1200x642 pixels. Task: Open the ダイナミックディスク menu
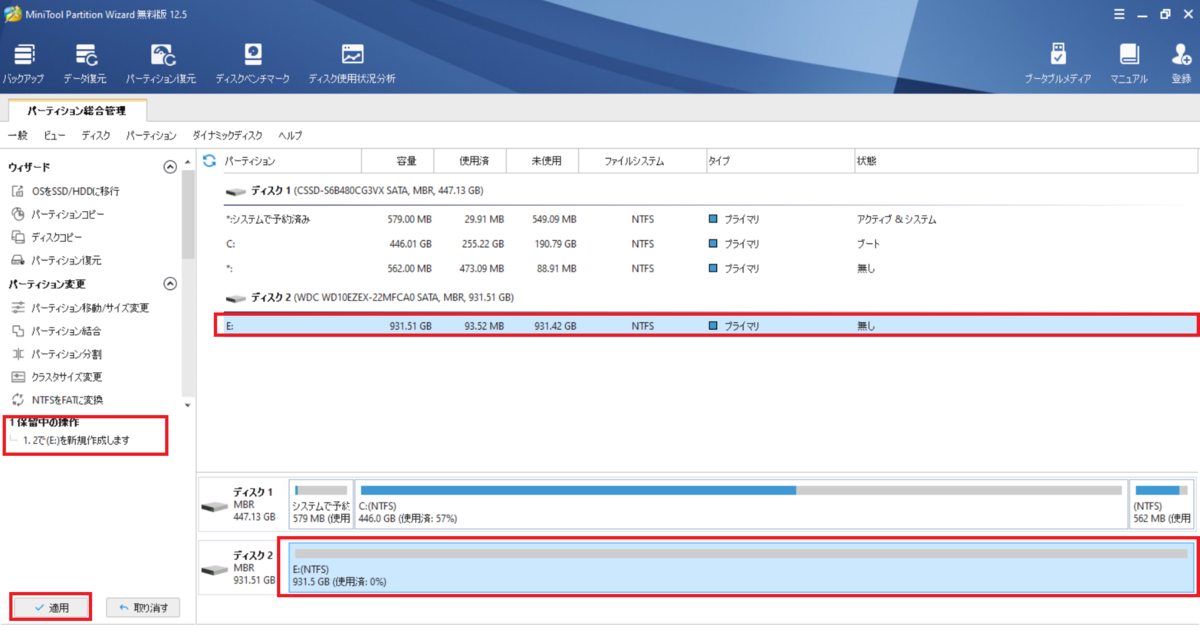click(x=227, y=135)
